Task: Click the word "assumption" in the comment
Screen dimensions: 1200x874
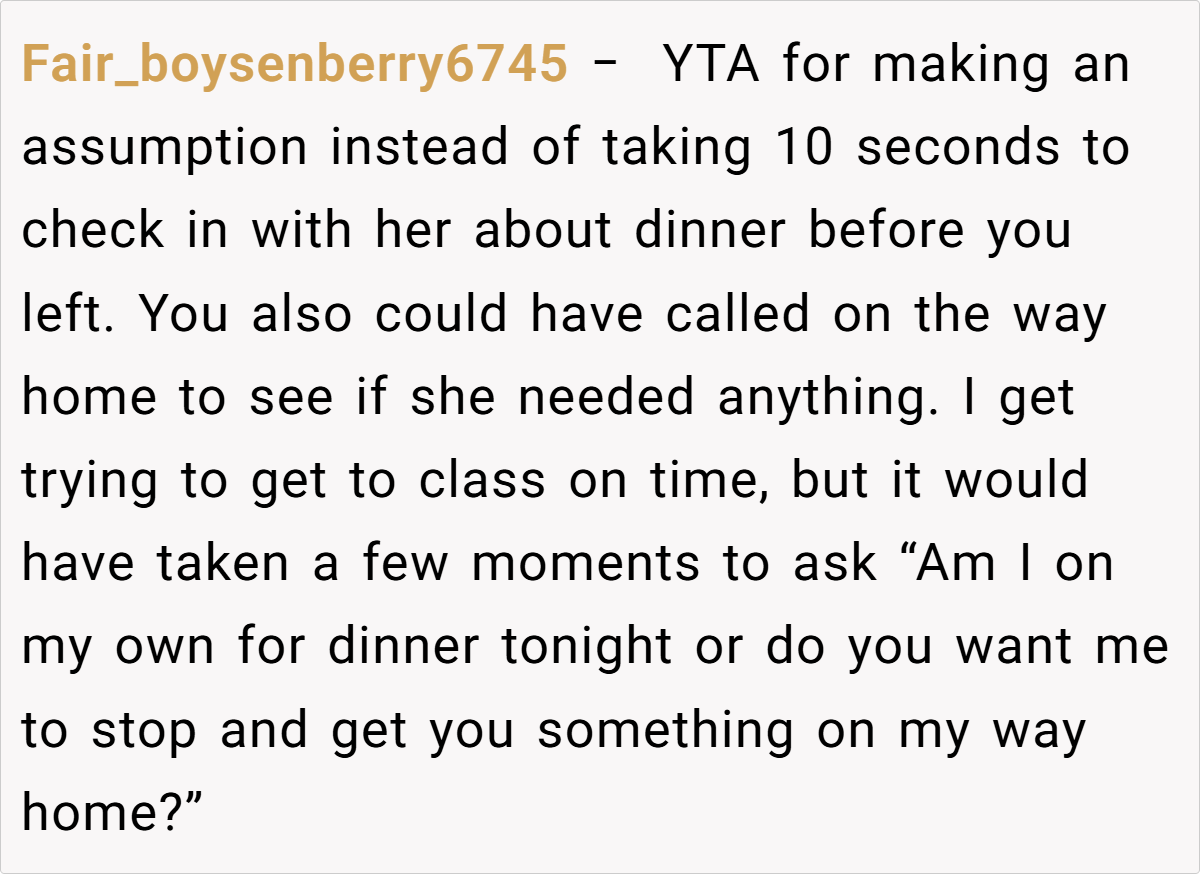Action: tap(165, 149)
